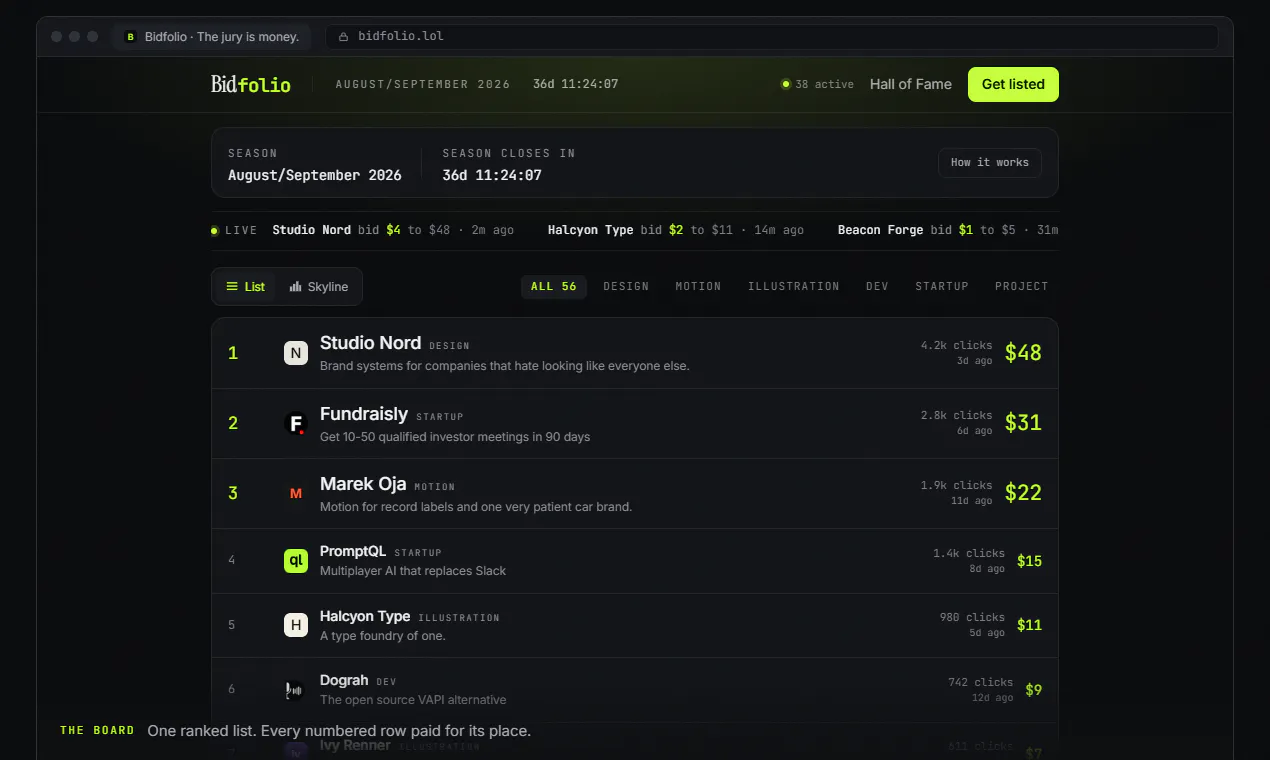1270x760 pixels.
Task: Click Halcyon Type's $11 bid amount
Action: point(1029,626)
